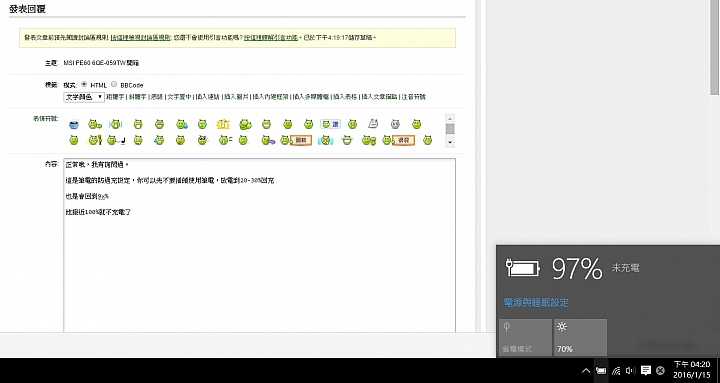
Task: Insert the emoticon with purple car
Action: [x=268, y=140]
